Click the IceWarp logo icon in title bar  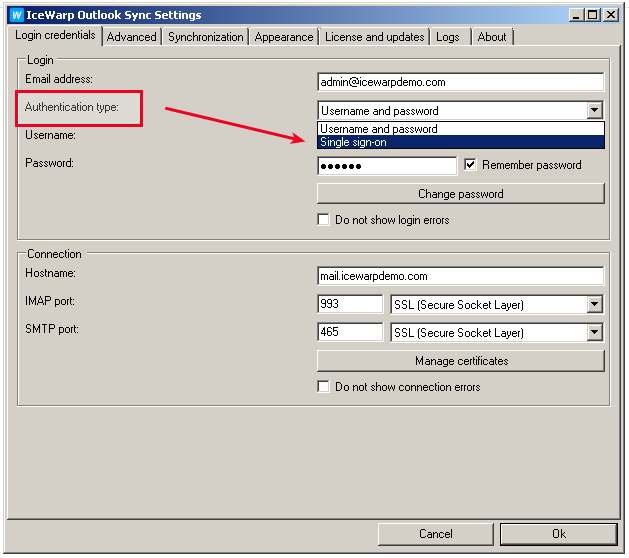(x=16, y=15)
